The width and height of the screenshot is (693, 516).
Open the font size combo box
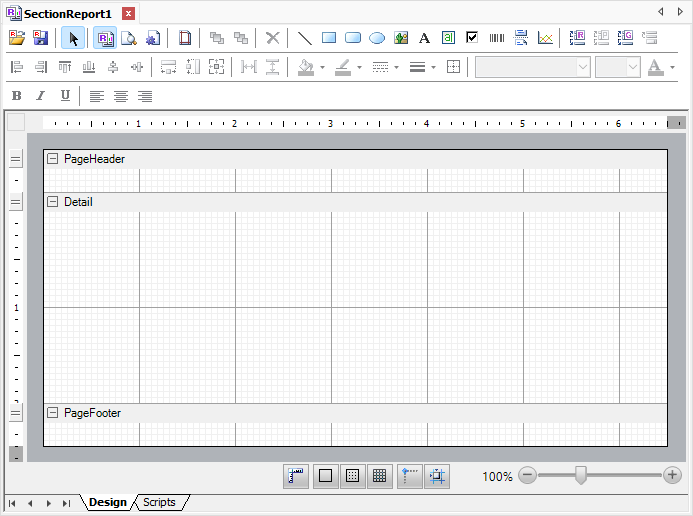pyautogui.click(x=618, y=67)
